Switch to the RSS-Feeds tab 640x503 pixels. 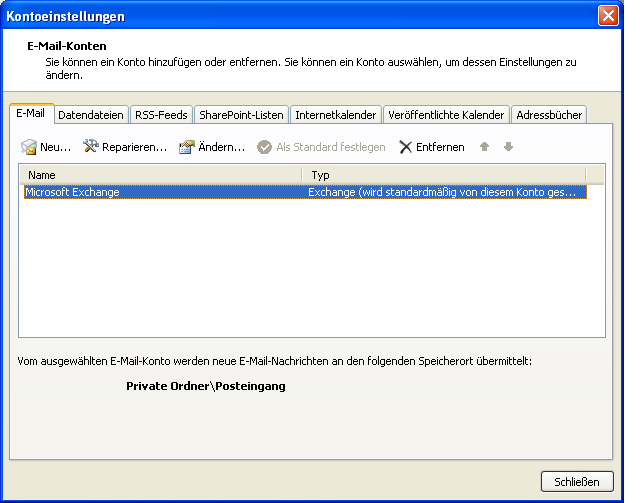(161, 115)
